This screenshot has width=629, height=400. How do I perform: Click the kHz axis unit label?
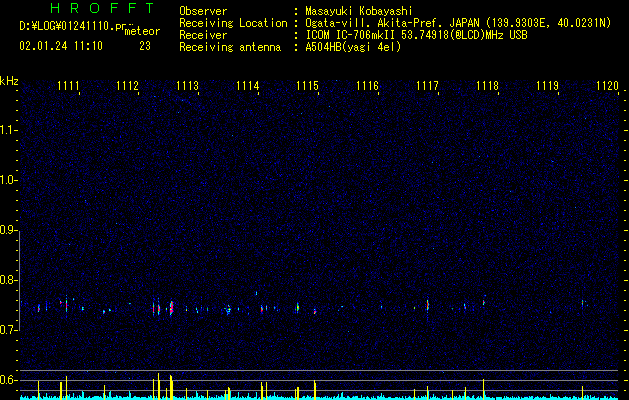[9, 81]
